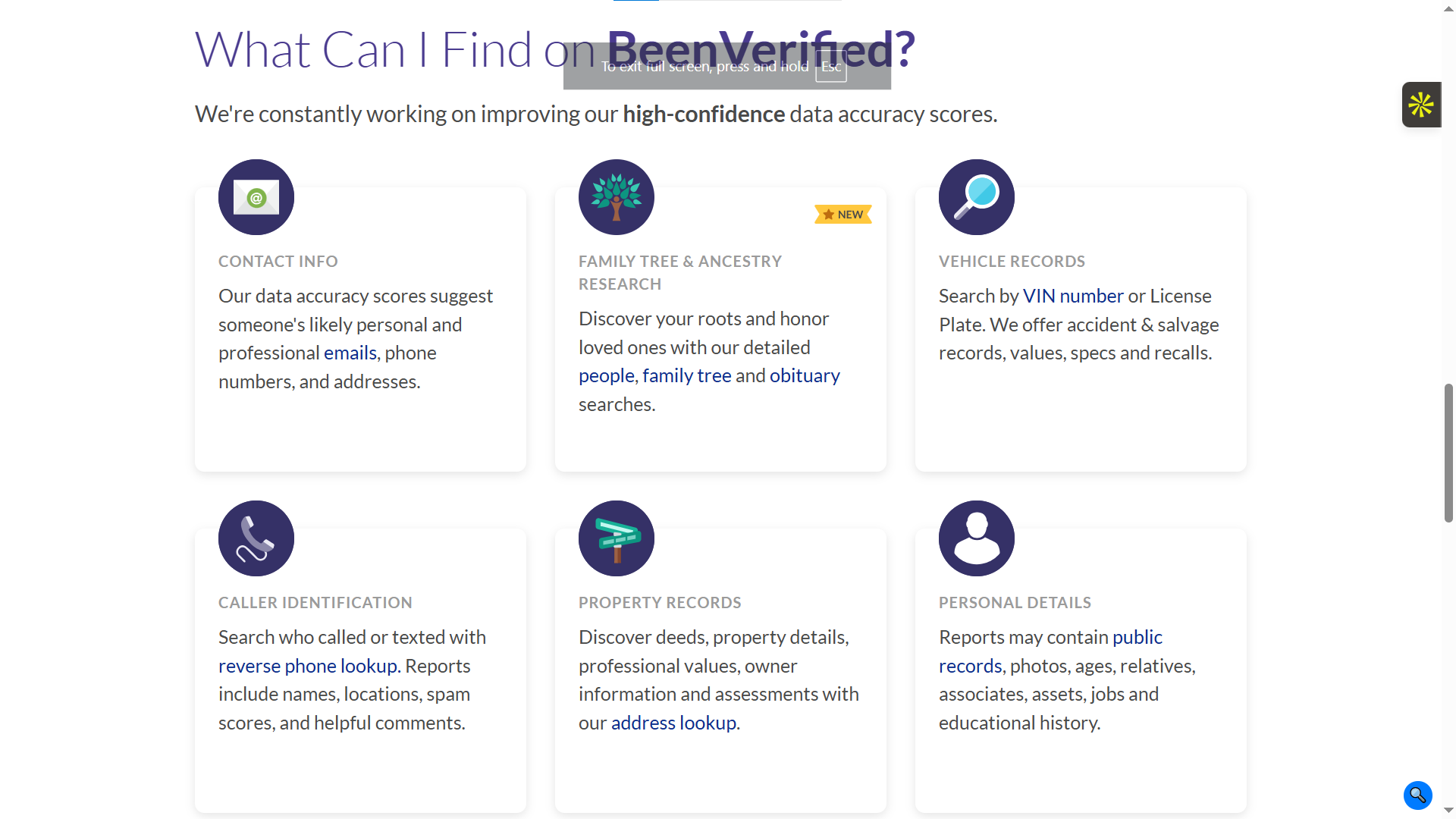Click the Esc key hint in overlay
The image size is (1456, 819).
coord(831,67)
